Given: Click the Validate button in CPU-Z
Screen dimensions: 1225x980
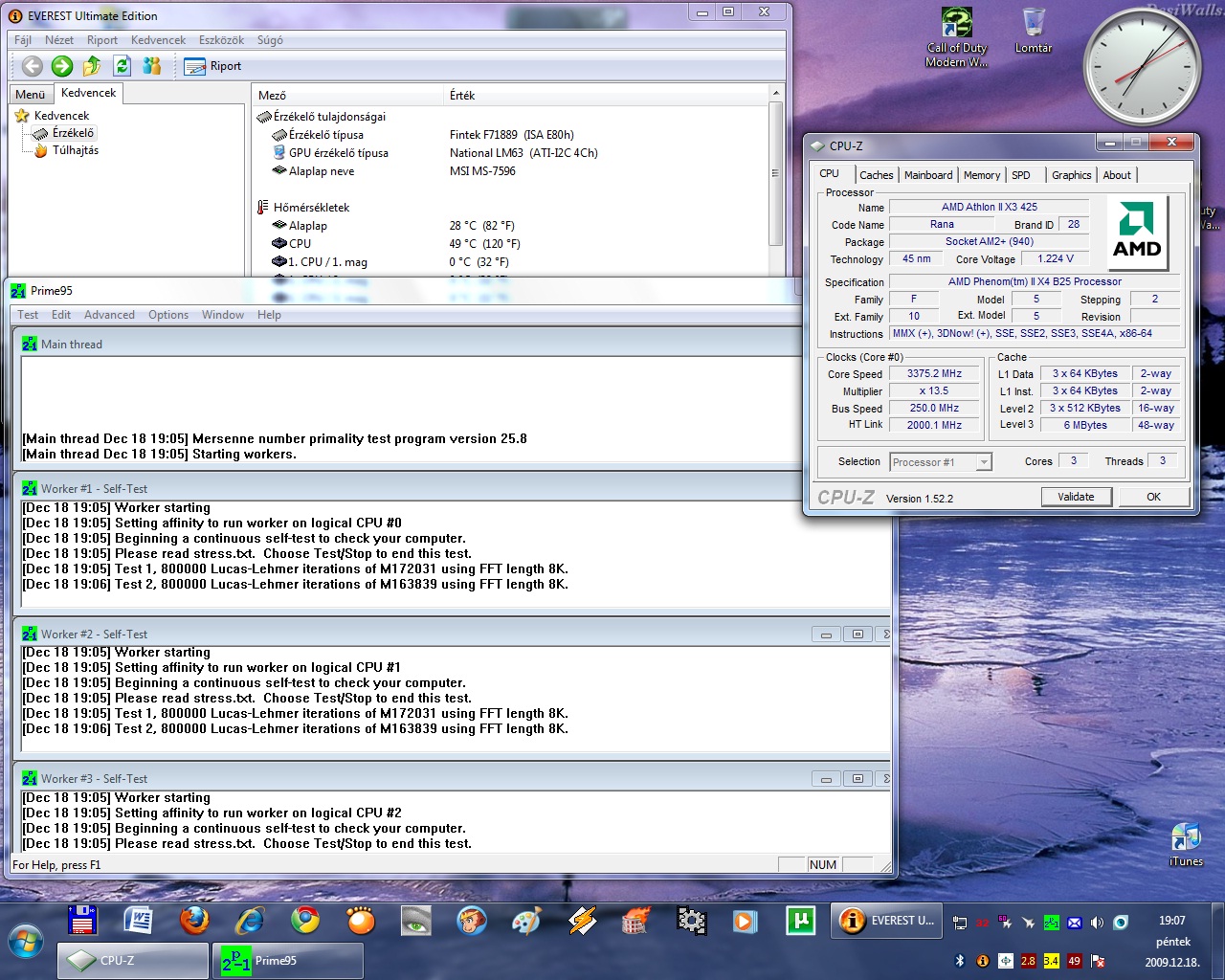Looking at the screenshot, I should pyautogui.click(x=1077, y=497).
